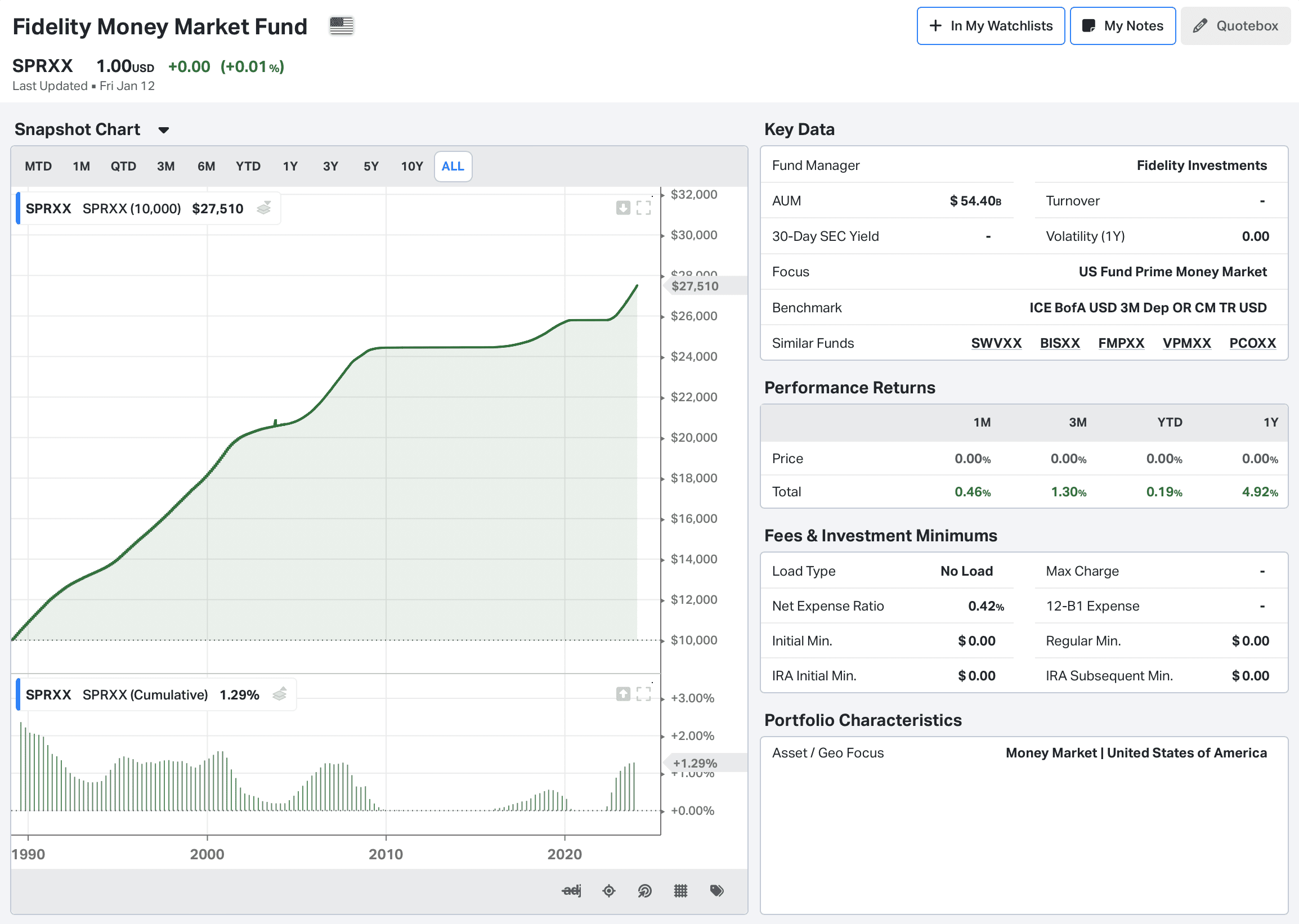Maximize the cumulative returns pane

click(643, 694)
